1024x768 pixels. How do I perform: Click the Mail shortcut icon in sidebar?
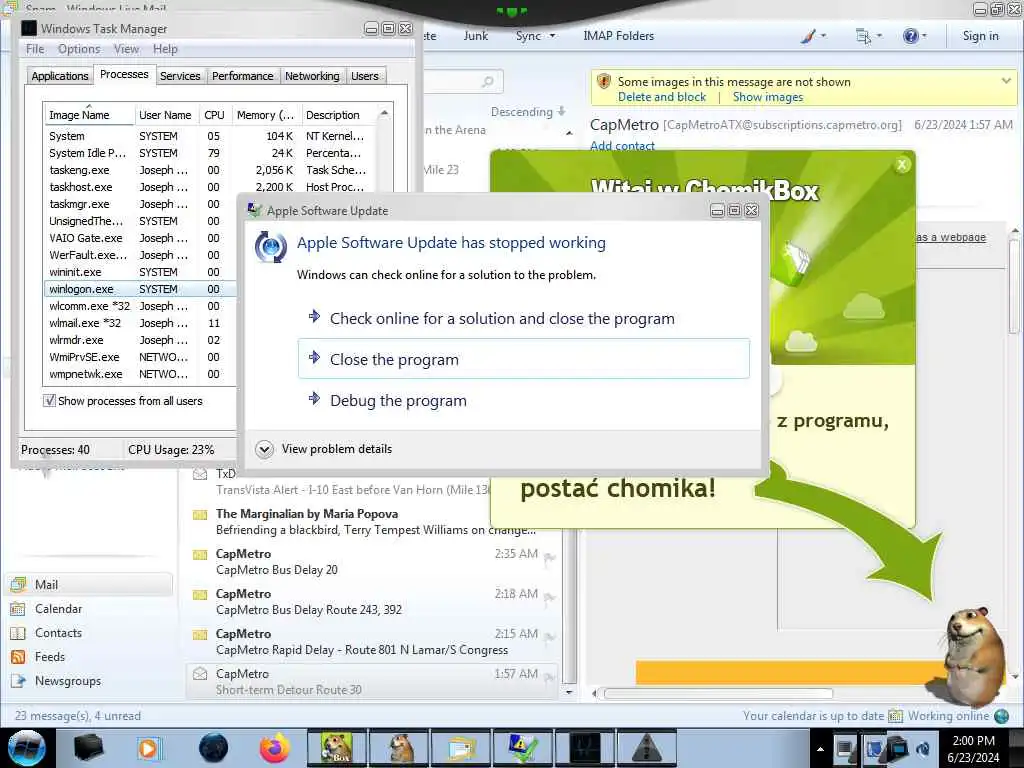click(18, 584)
